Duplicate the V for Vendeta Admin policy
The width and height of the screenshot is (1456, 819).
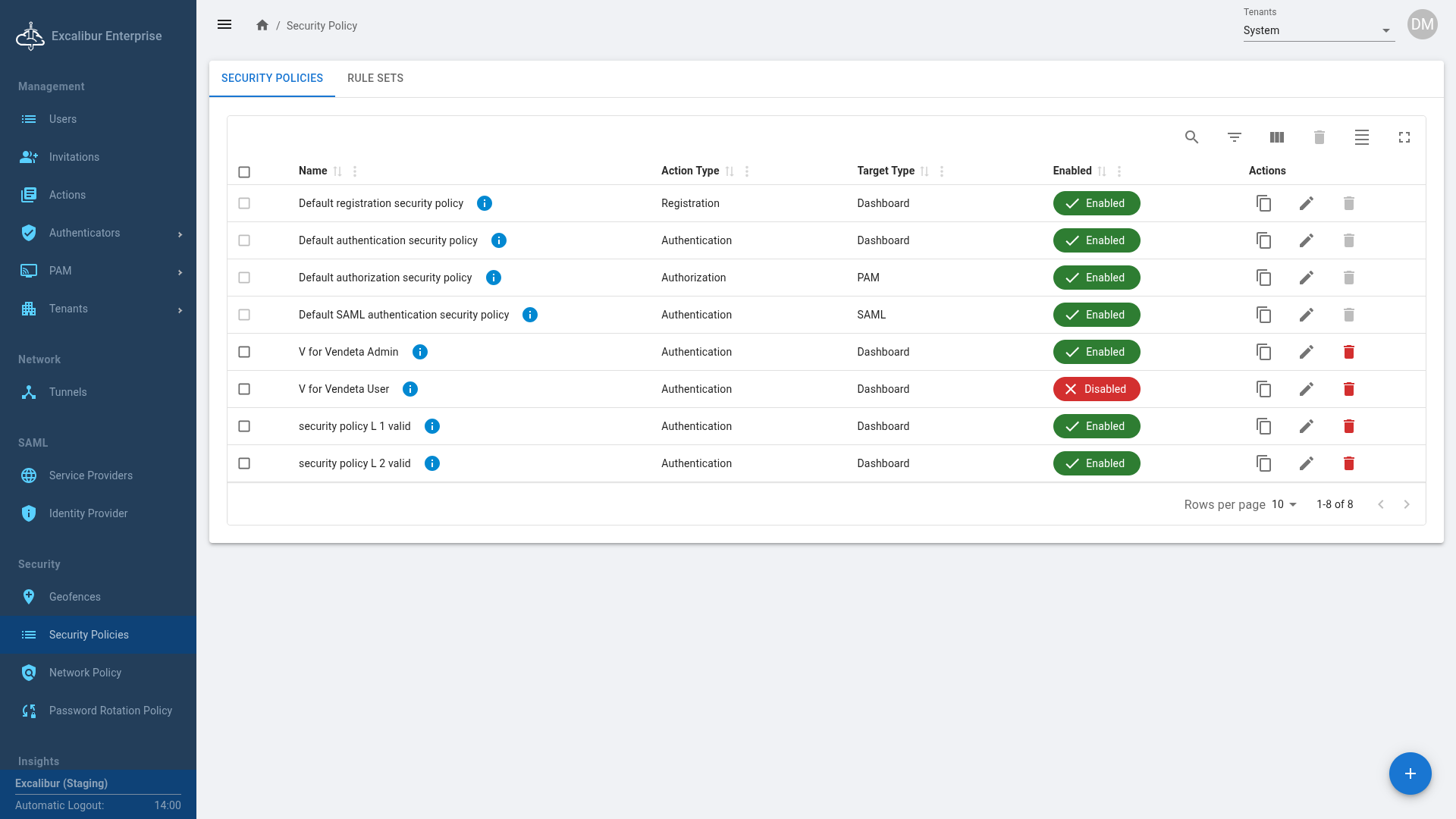[1263, 352]
